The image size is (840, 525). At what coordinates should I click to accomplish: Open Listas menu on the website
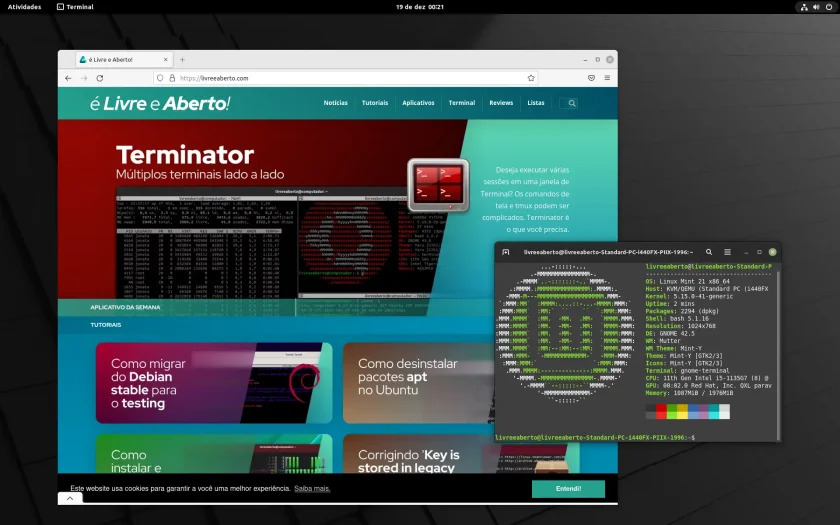coord(536,103)
